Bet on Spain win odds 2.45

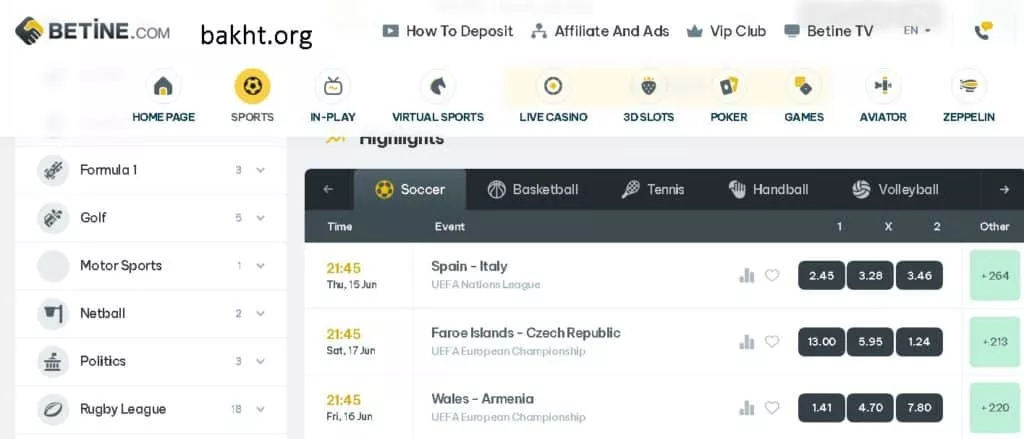821,275
